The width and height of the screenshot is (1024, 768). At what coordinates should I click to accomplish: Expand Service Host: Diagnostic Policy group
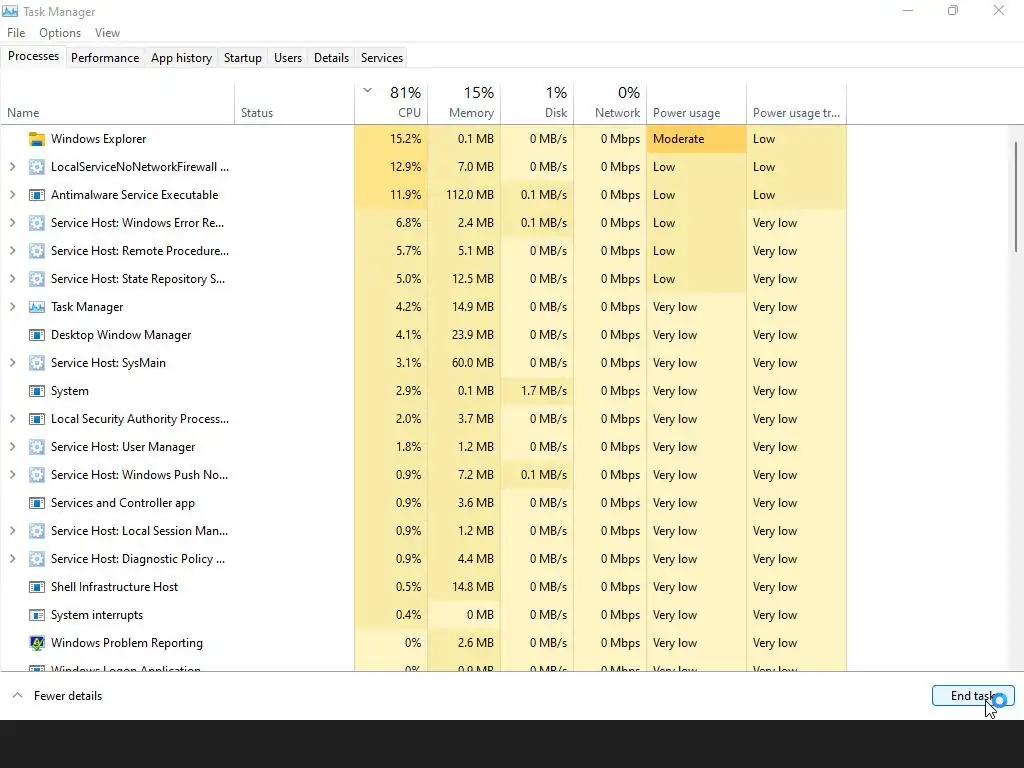(12, 559)
